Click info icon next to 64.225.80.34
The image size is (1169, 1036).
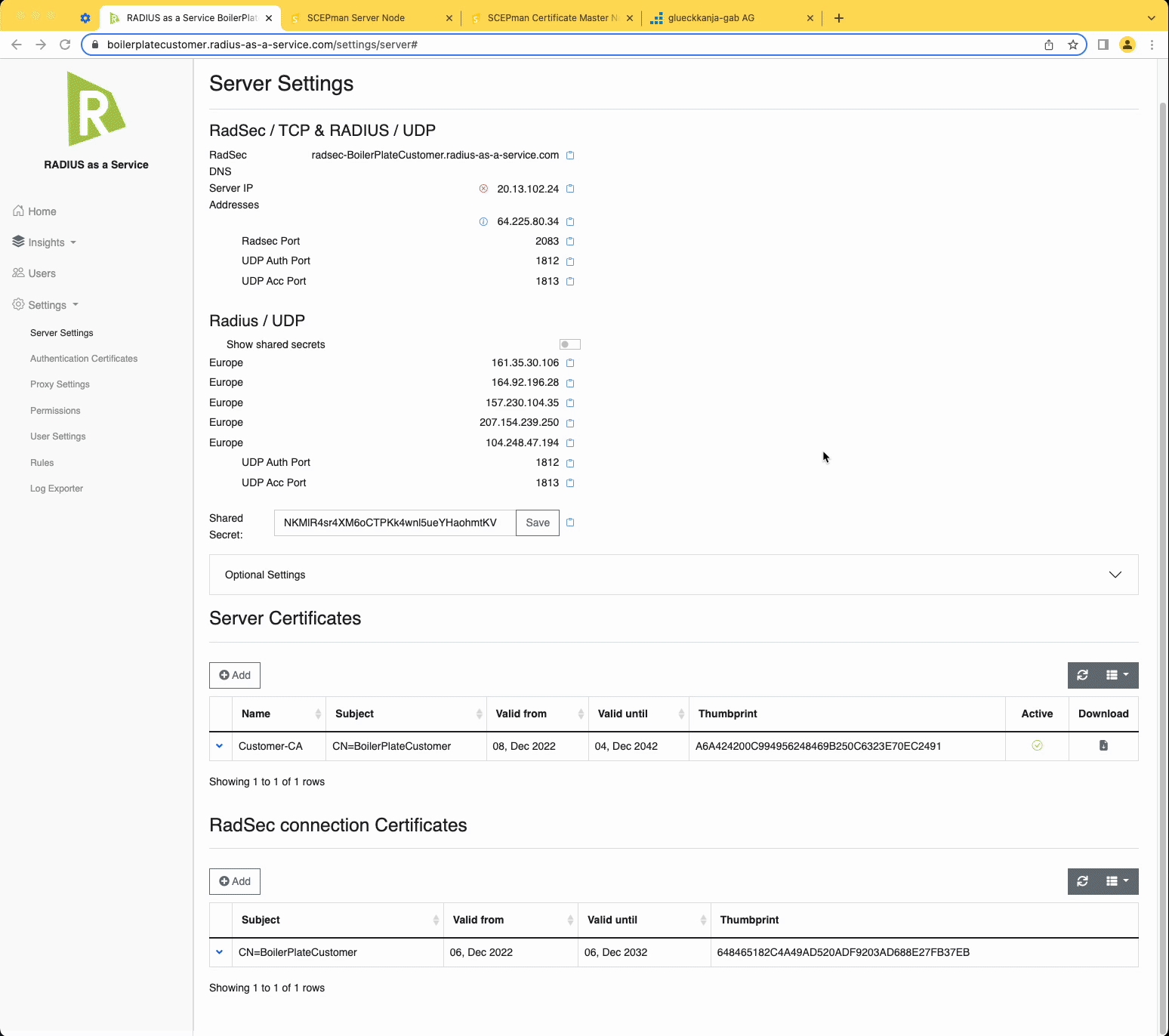coord(483,222)
